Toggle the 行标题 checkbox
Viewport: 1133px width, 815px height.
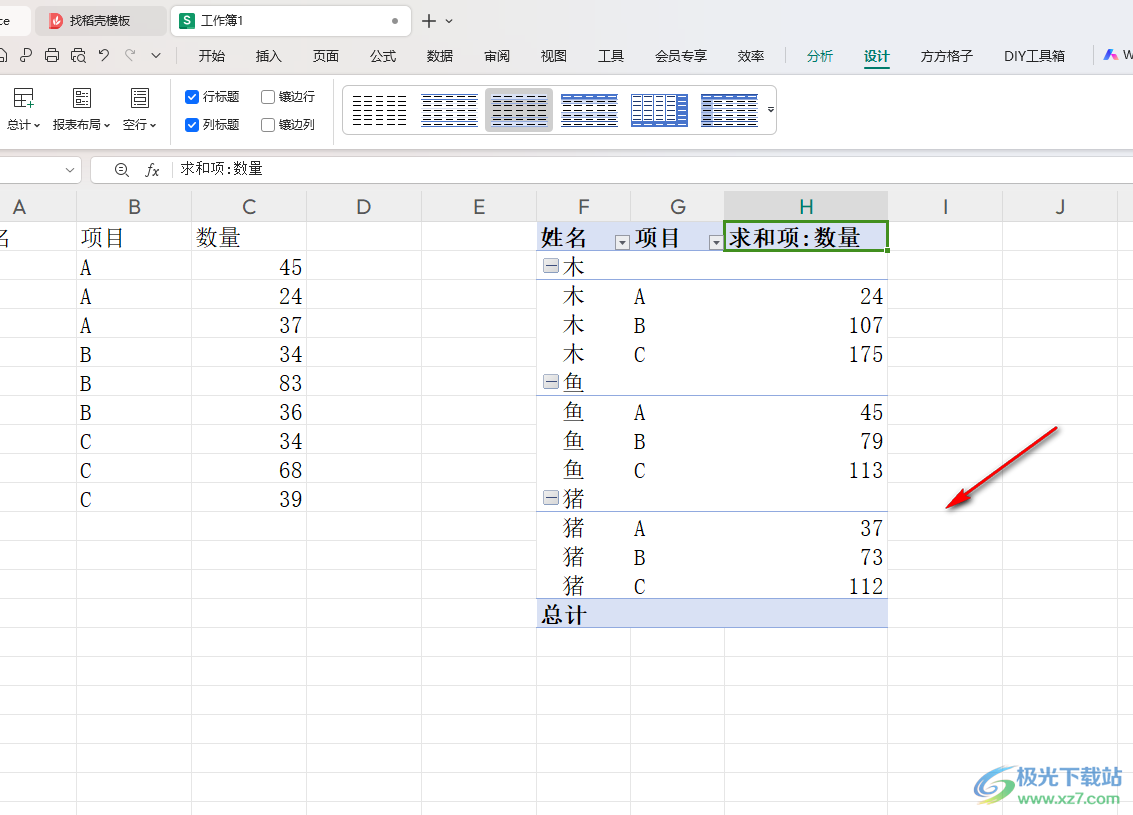tap(192, 97)
